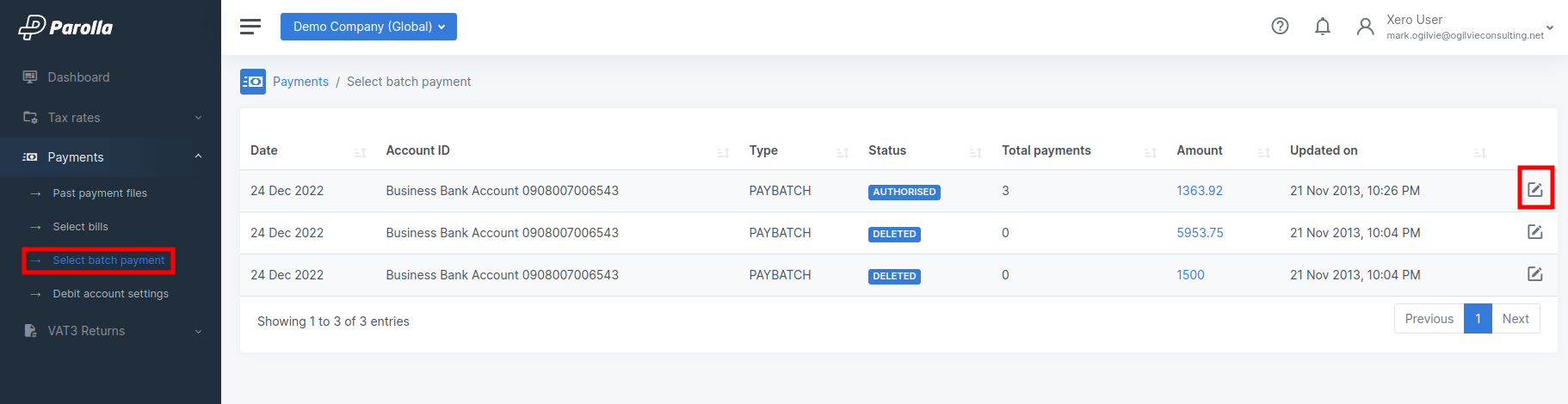The image size is (1568, 404).
Task: Click the Next pagination button
Action: pyautogui.click(x=1516, y=319)
